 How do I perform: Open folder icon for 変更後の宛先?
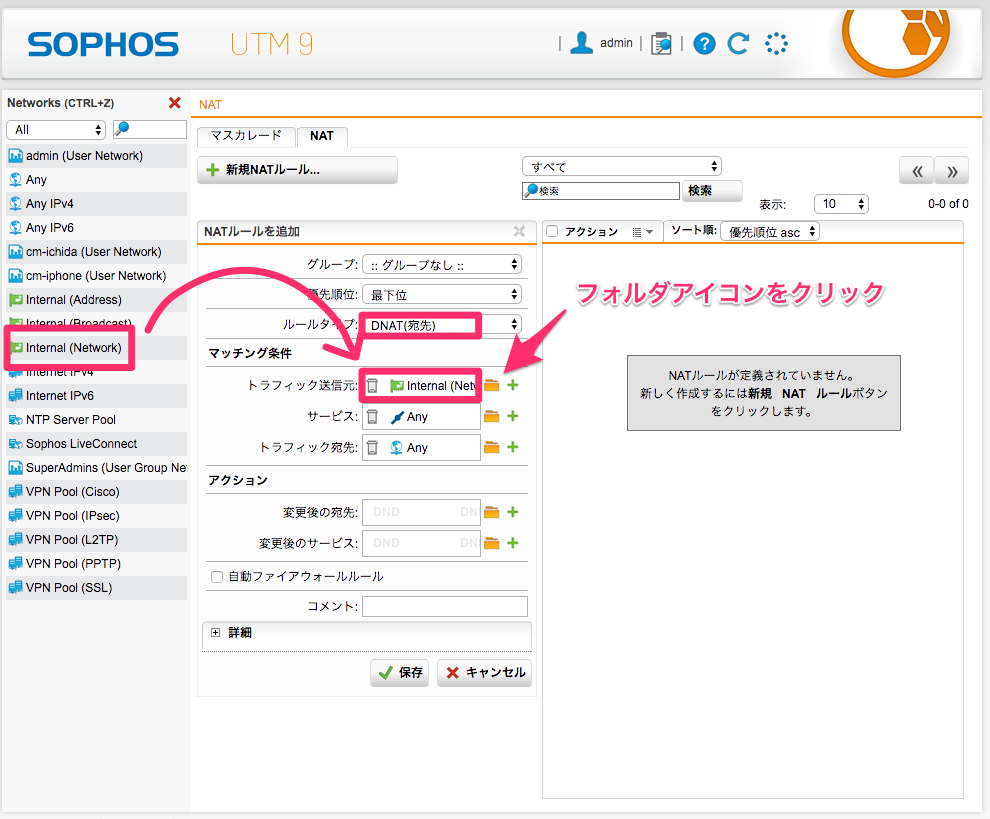tap(492, 512)
